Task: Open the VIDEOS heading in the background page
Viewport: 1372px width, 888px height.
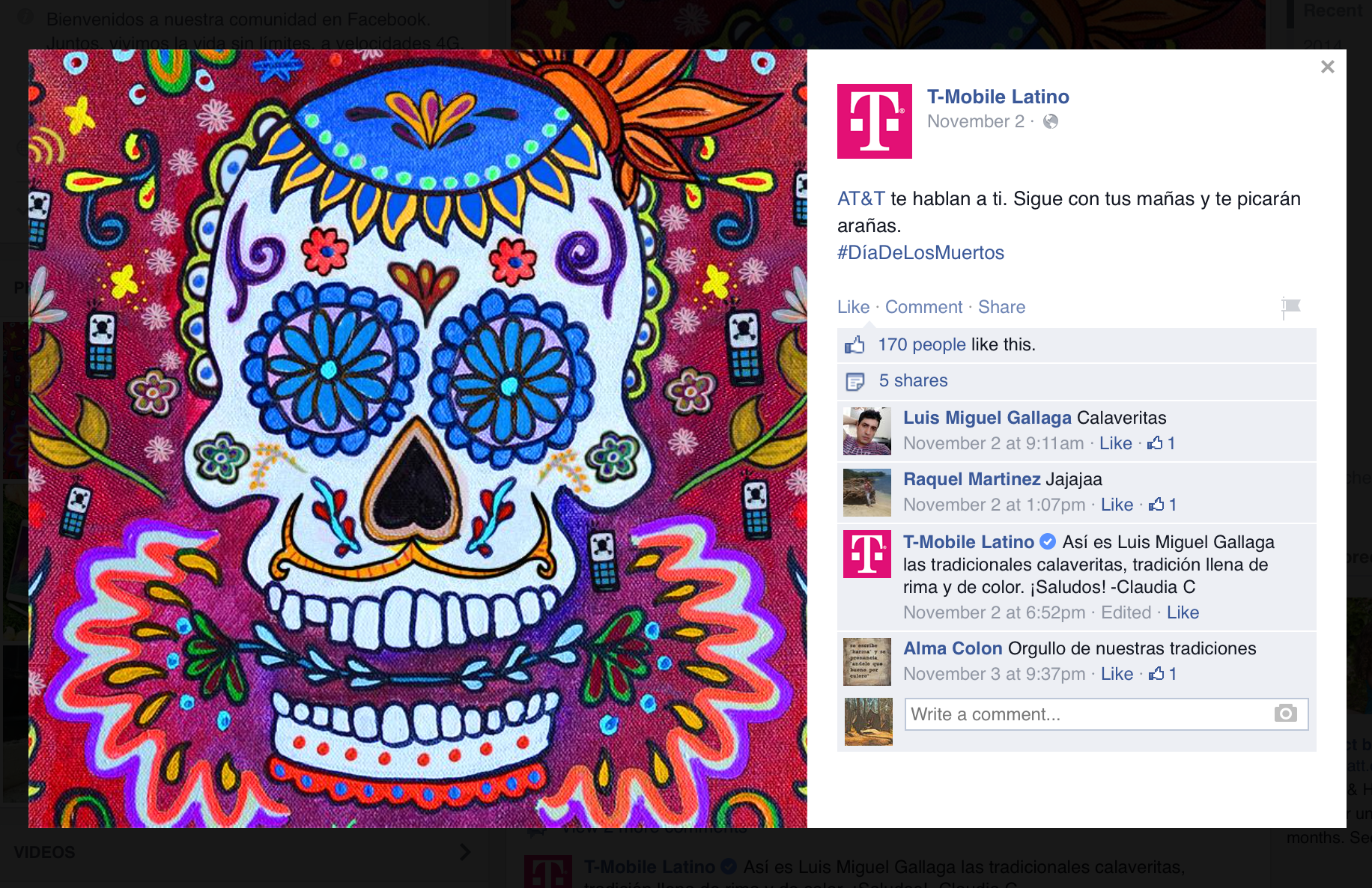Action: (x=44, y=852)
